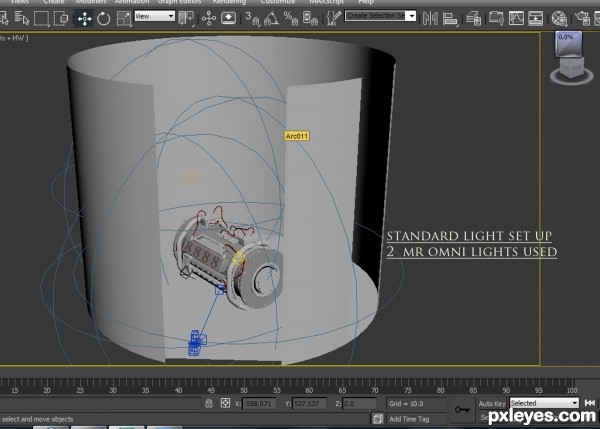
Task: Open the Layer Manager
Action: 474,18
